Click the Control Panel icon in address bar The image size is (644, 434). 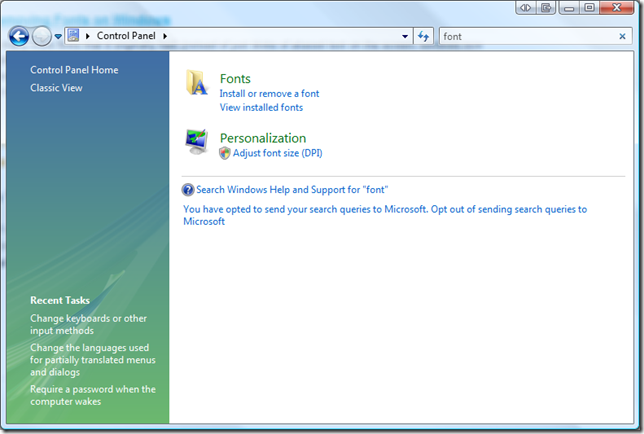tap(73, 36)
